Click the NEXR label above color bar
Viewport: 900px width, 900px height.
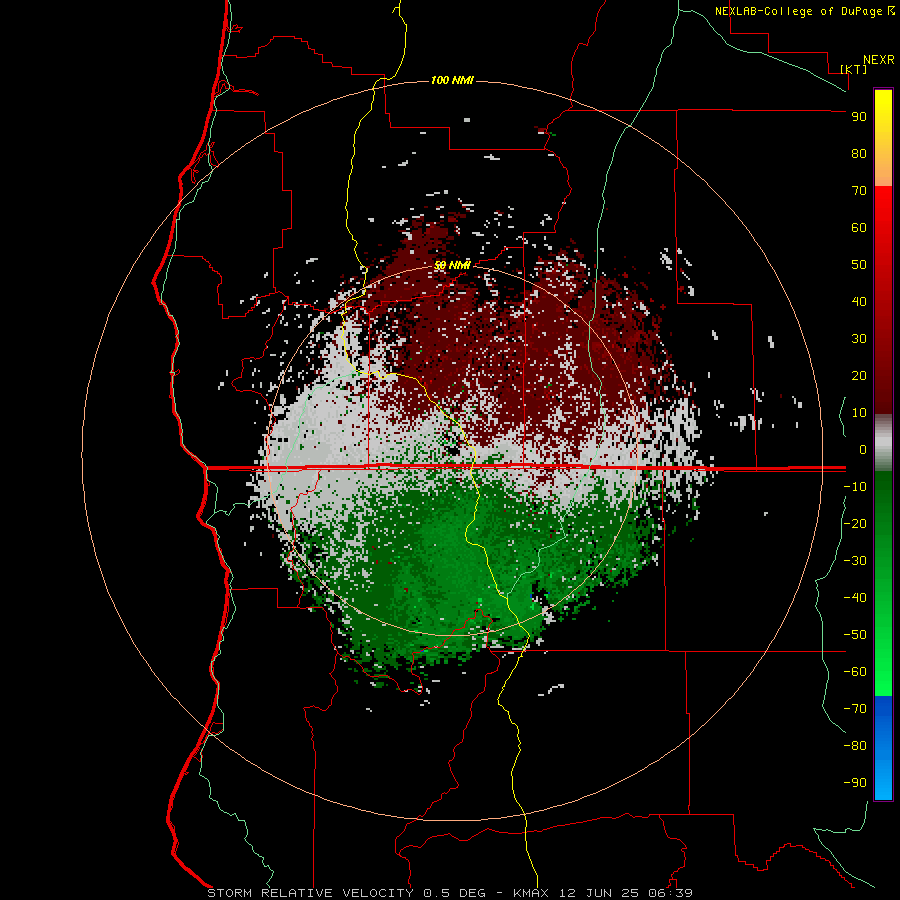click(x=879, y=60)
